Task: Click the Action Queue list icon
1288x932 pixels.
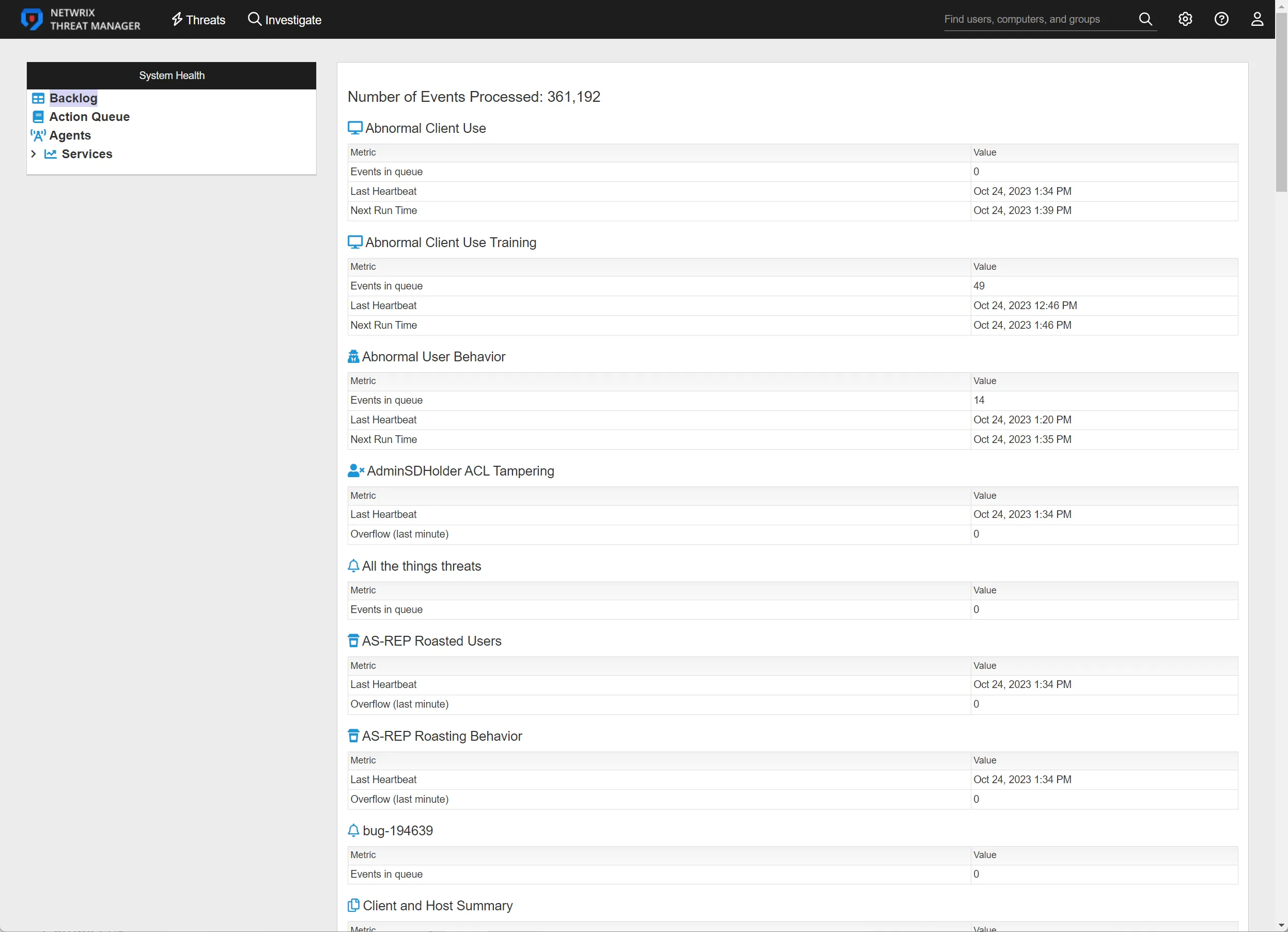Action: [x=38, y=117]
